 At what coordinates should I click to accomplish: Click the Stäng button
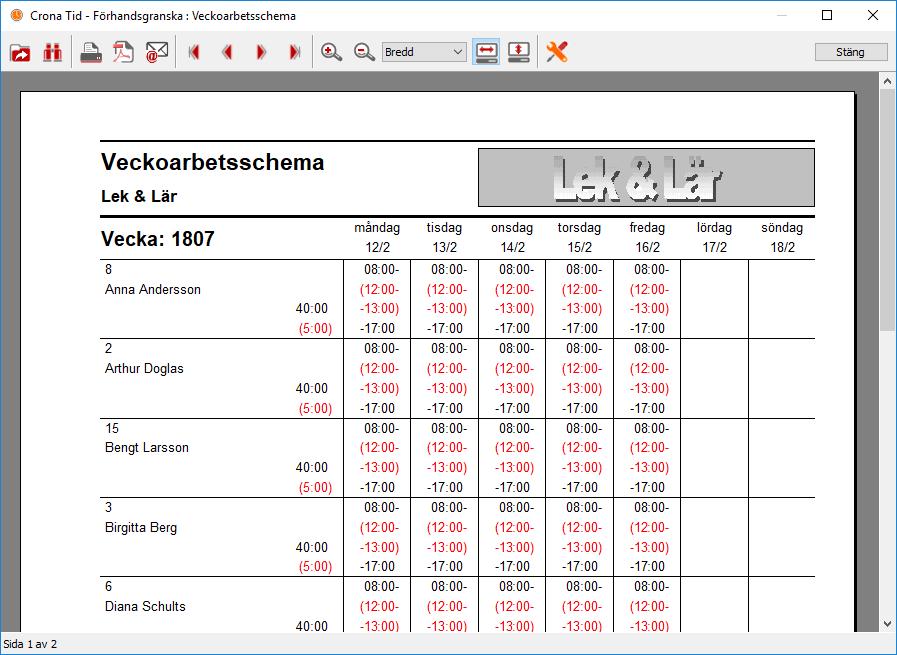pos(851,52)
